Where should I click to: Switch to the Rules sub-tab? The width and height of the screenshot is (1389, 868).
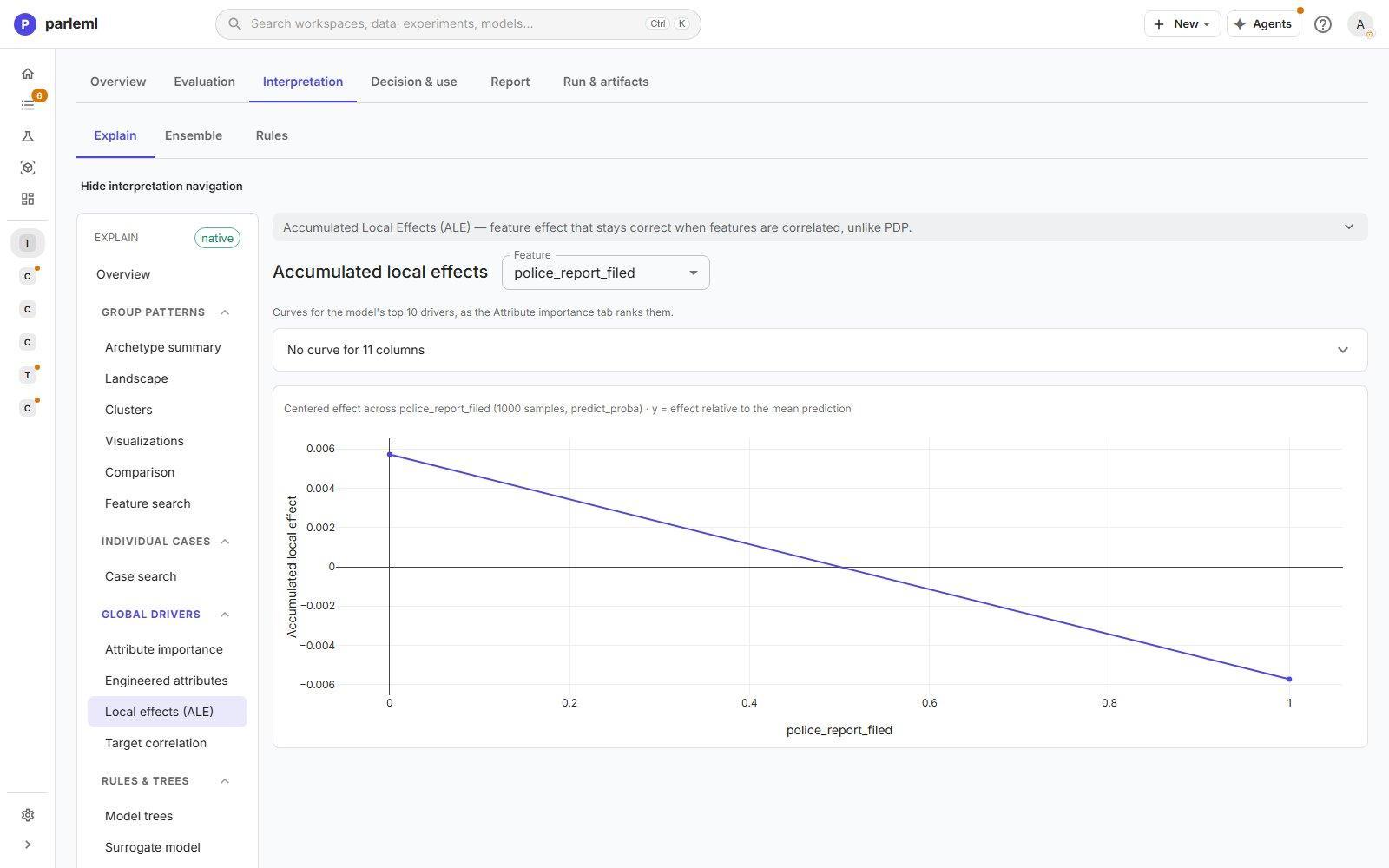pyautogui.click(x=272, y=135)
